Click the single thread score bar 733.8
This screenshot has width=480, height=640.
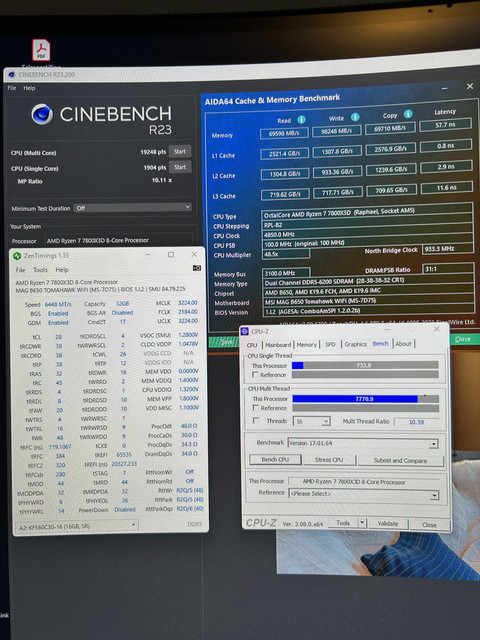[x=365, y=365]
